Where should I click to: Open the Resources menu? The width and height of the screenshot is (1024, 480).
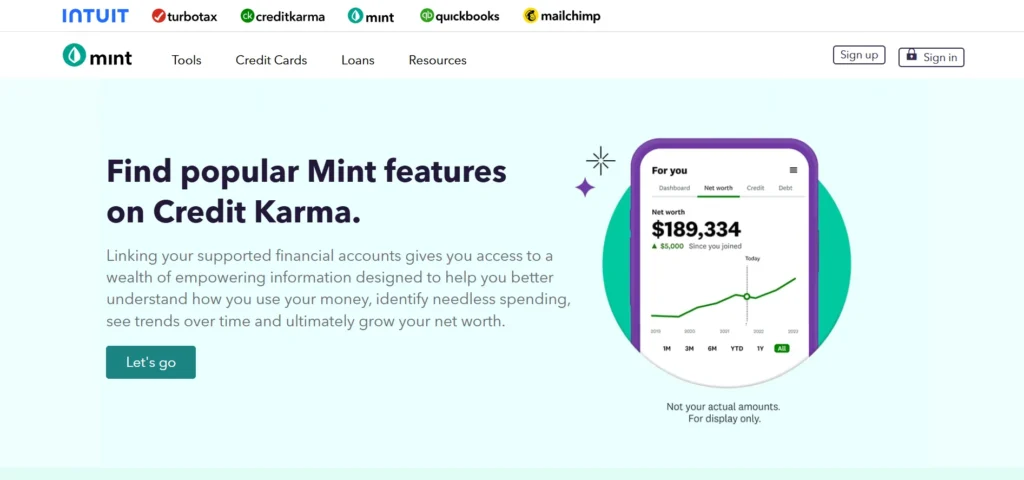pos(437,60)
